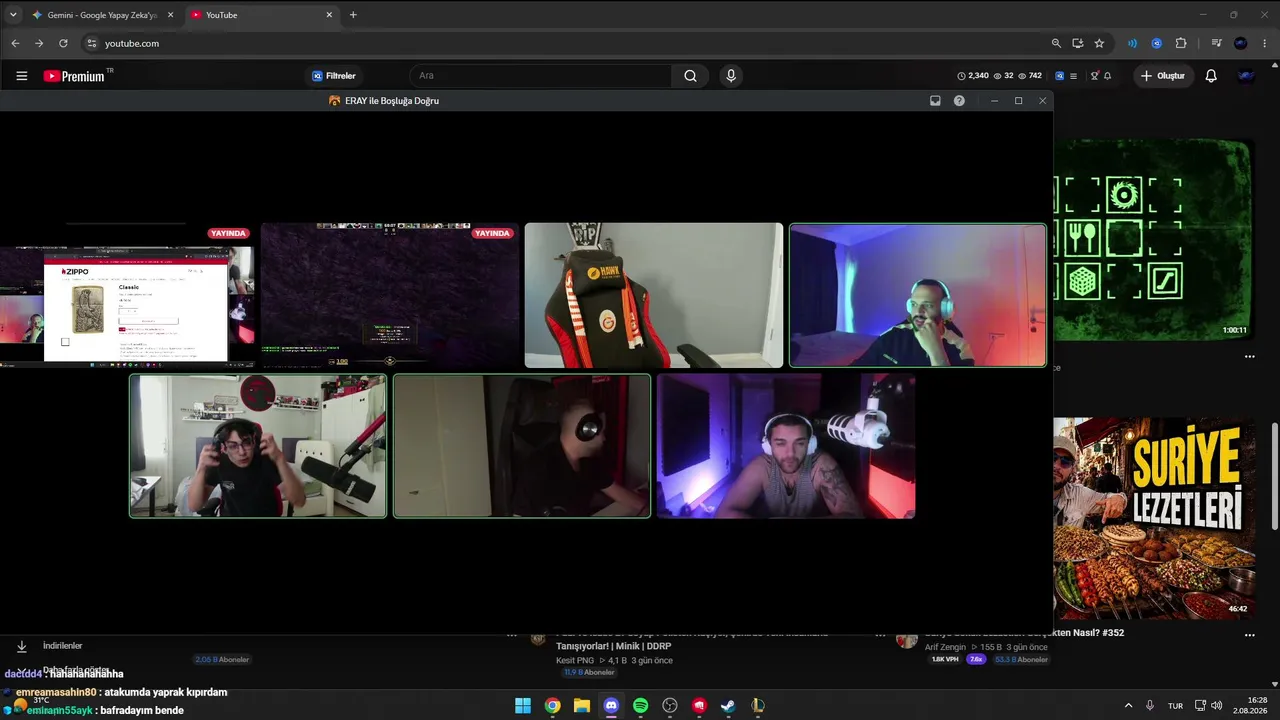
Task: Select the Zippo screen share tile
Action: 127,296
